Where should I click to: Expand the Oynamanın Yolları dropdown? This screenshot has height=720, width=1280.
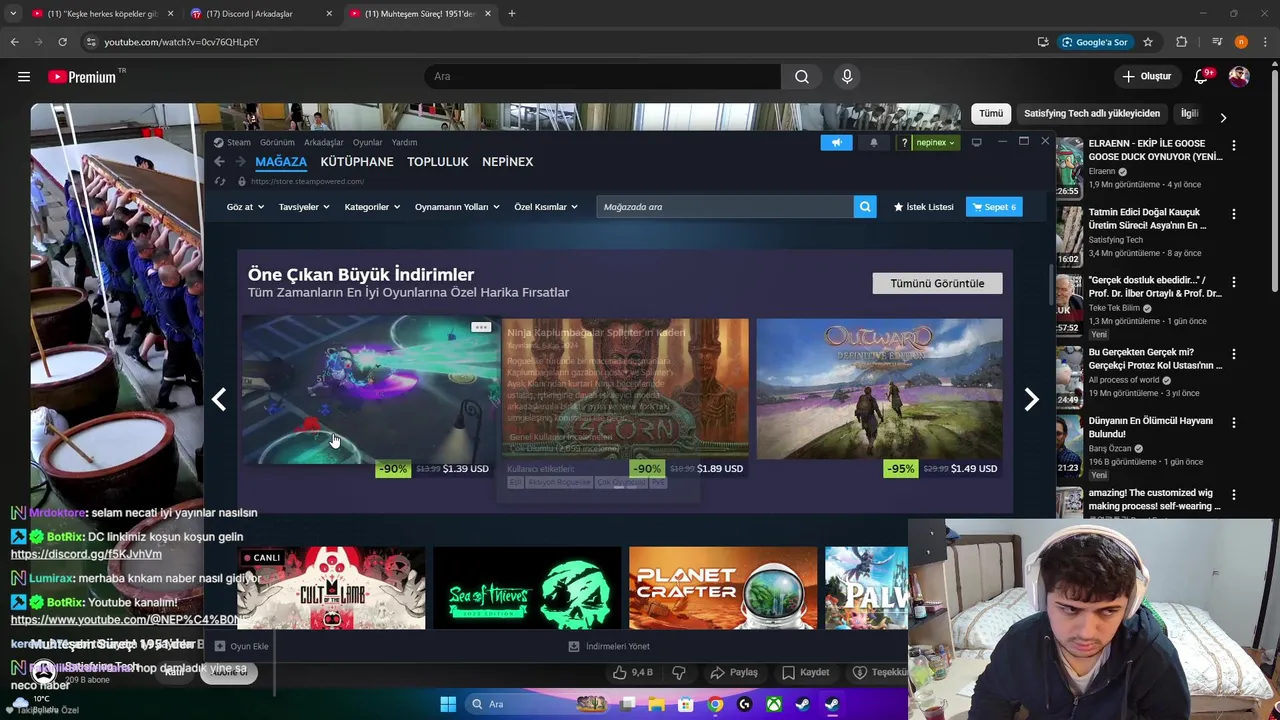[x=457, y=207]
